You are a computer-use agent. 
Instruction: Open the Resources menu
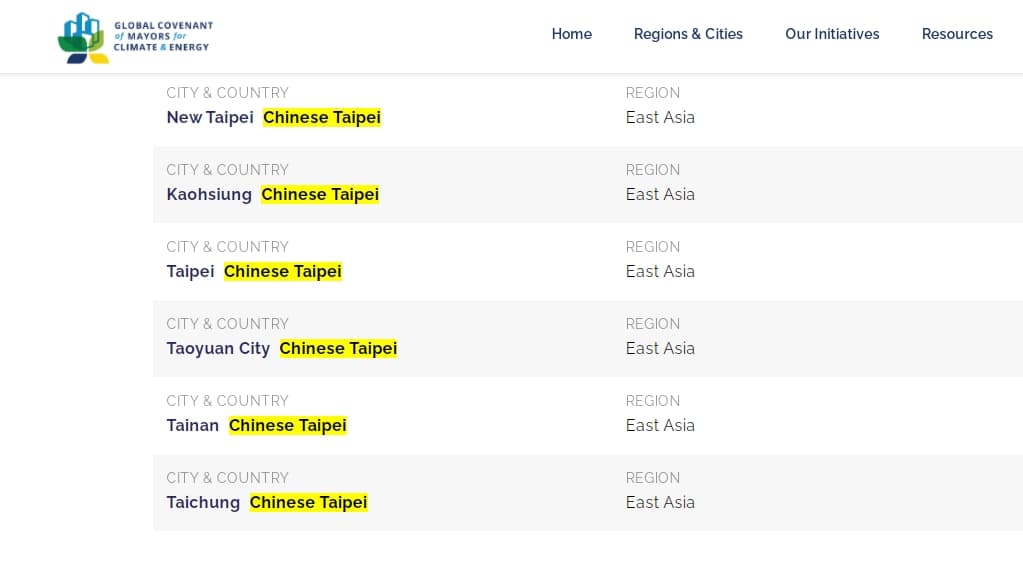[x=957, y=34]
